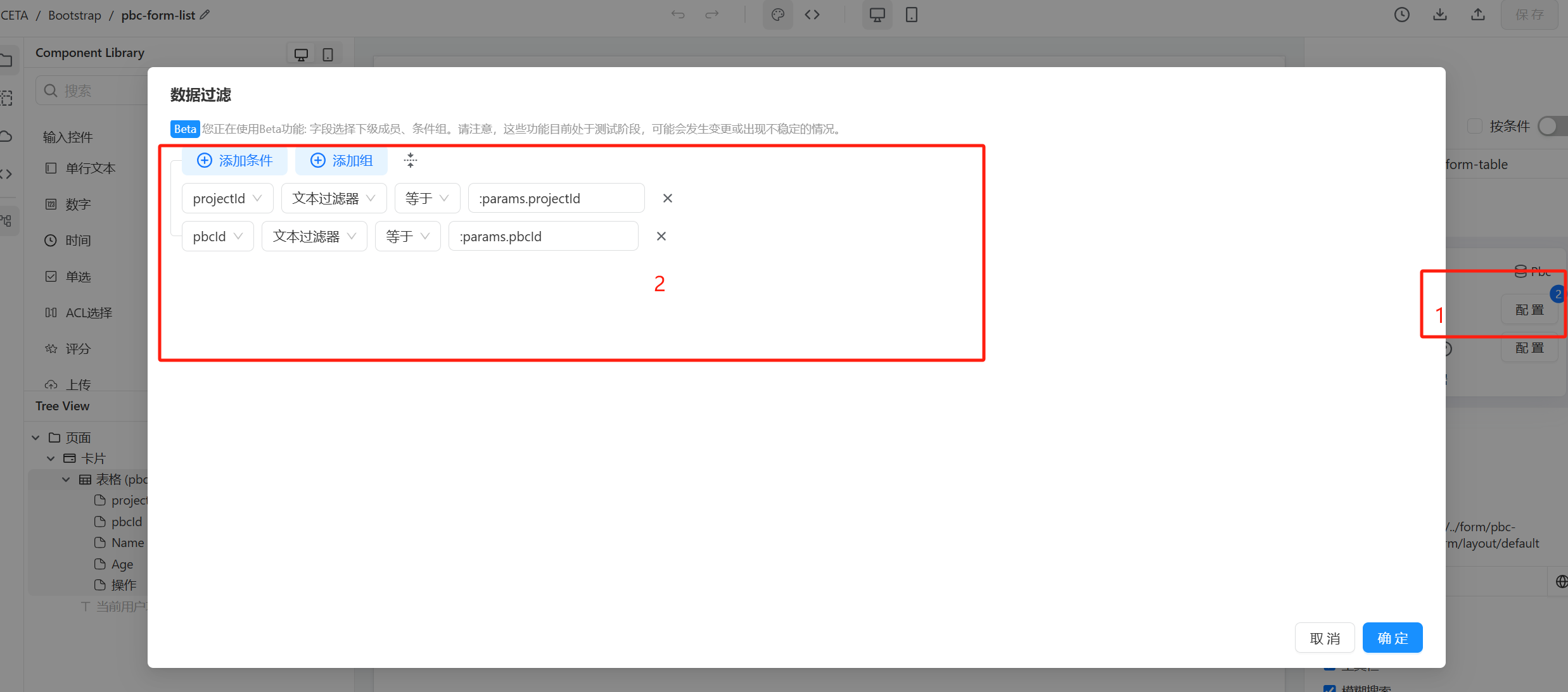Select the 单行文本 component

click(x=80, y=168)
